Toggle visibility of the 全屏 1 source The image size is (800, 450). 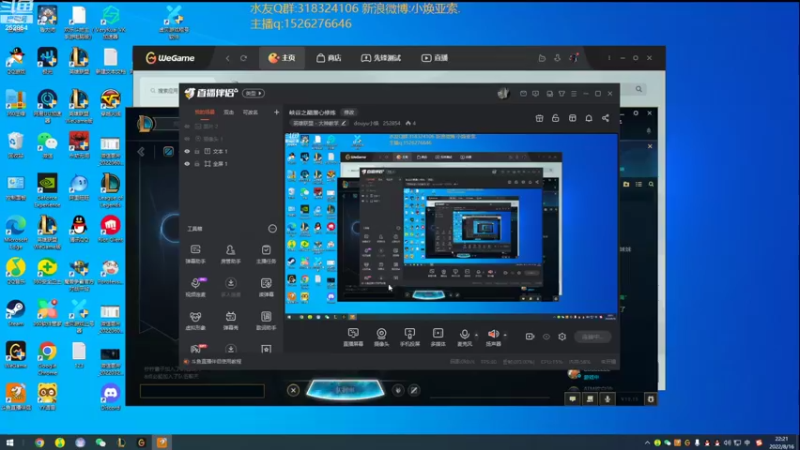(x=187, y=164)
